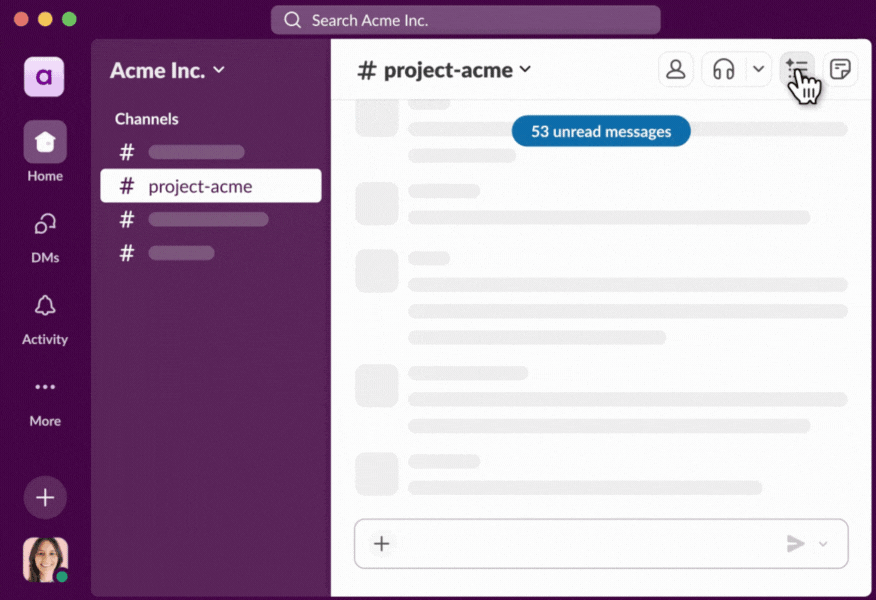Open DMs from the left rail

[x=44, y=224]
